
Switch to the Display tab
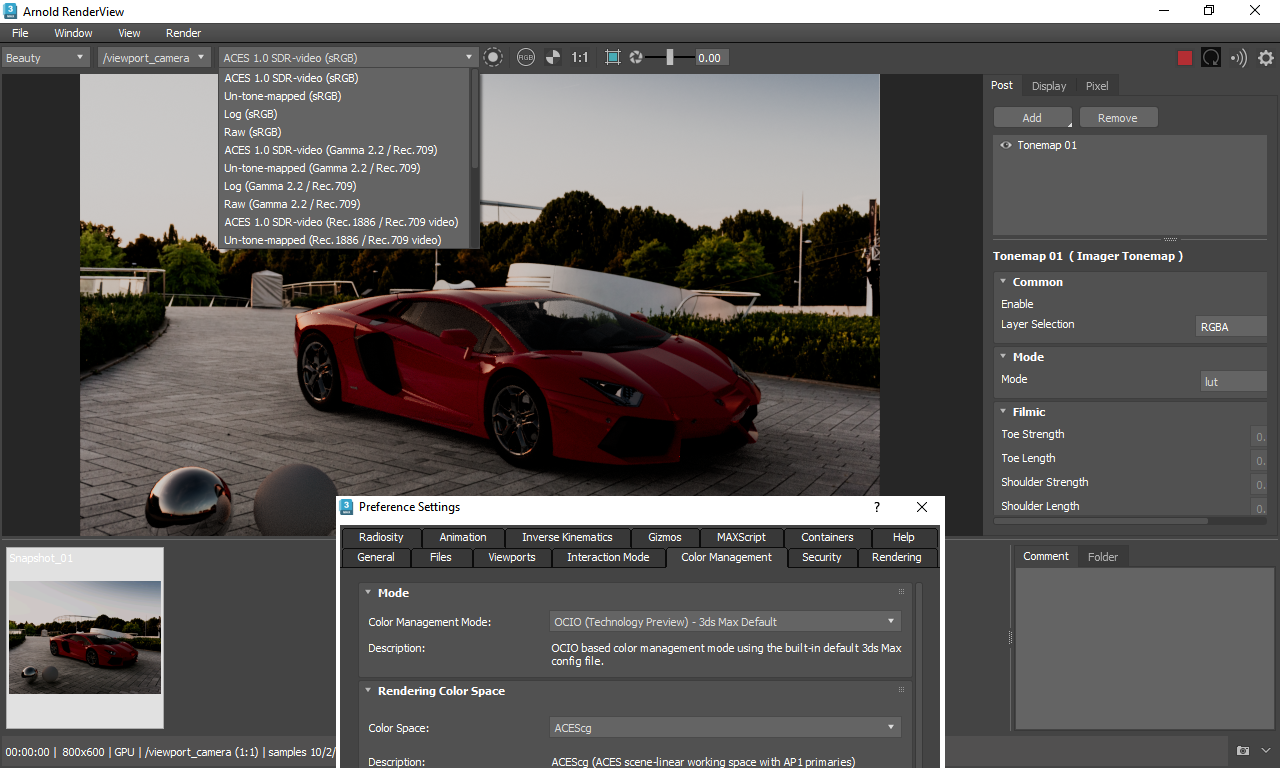coord(1048,86)
